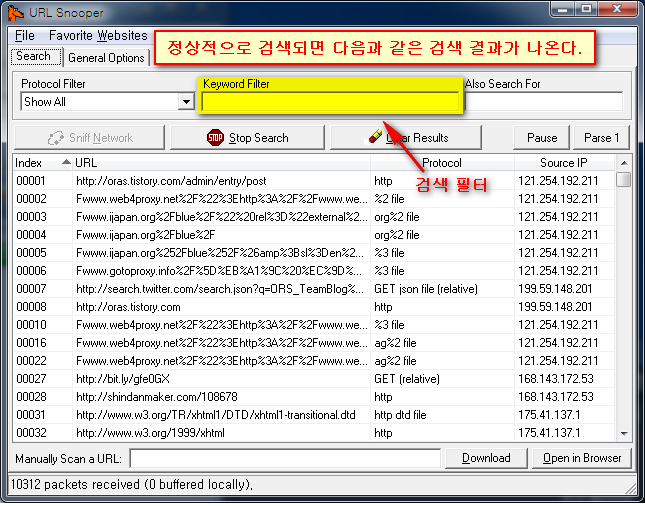Click the Stop Search button
Screen dimensions: 645x506
[247, 137]
